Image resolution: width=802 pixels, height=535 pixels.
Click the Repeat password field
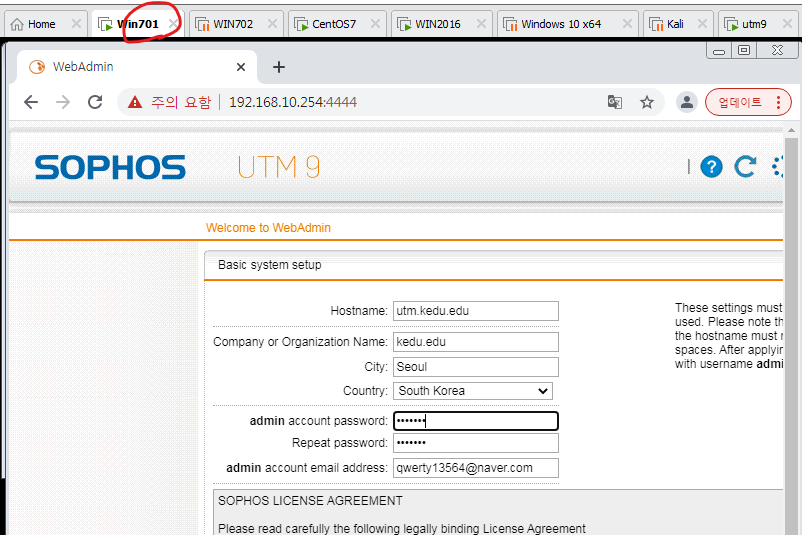(x=476, y=443)
